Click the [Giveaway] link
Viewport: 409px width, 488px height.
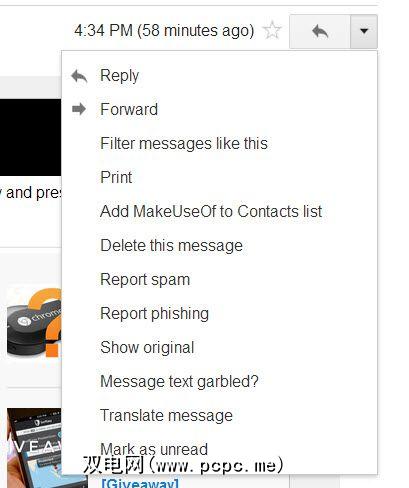(140, 483)
